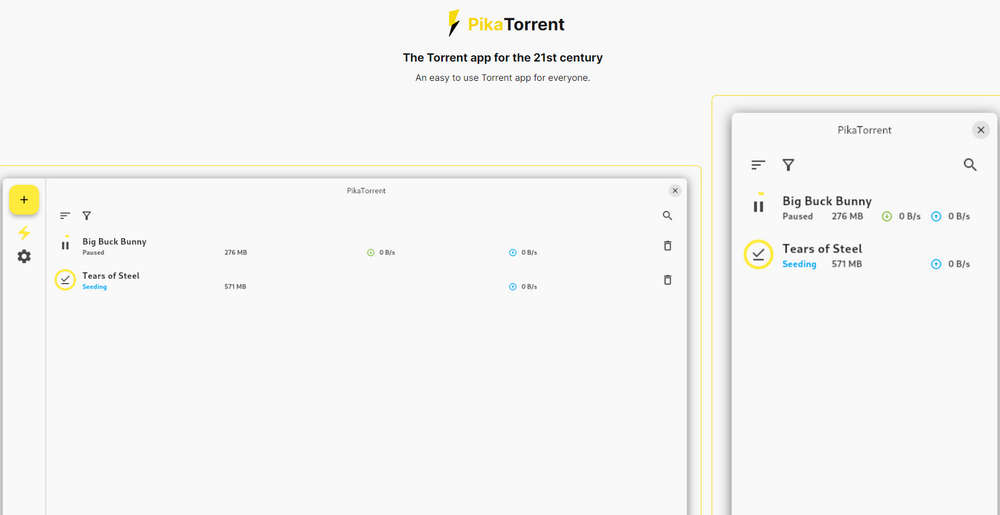This screenshot has height=515, width=1000.
Task: Click PikaTorrent title of wide window
Action: pos(366,191)
